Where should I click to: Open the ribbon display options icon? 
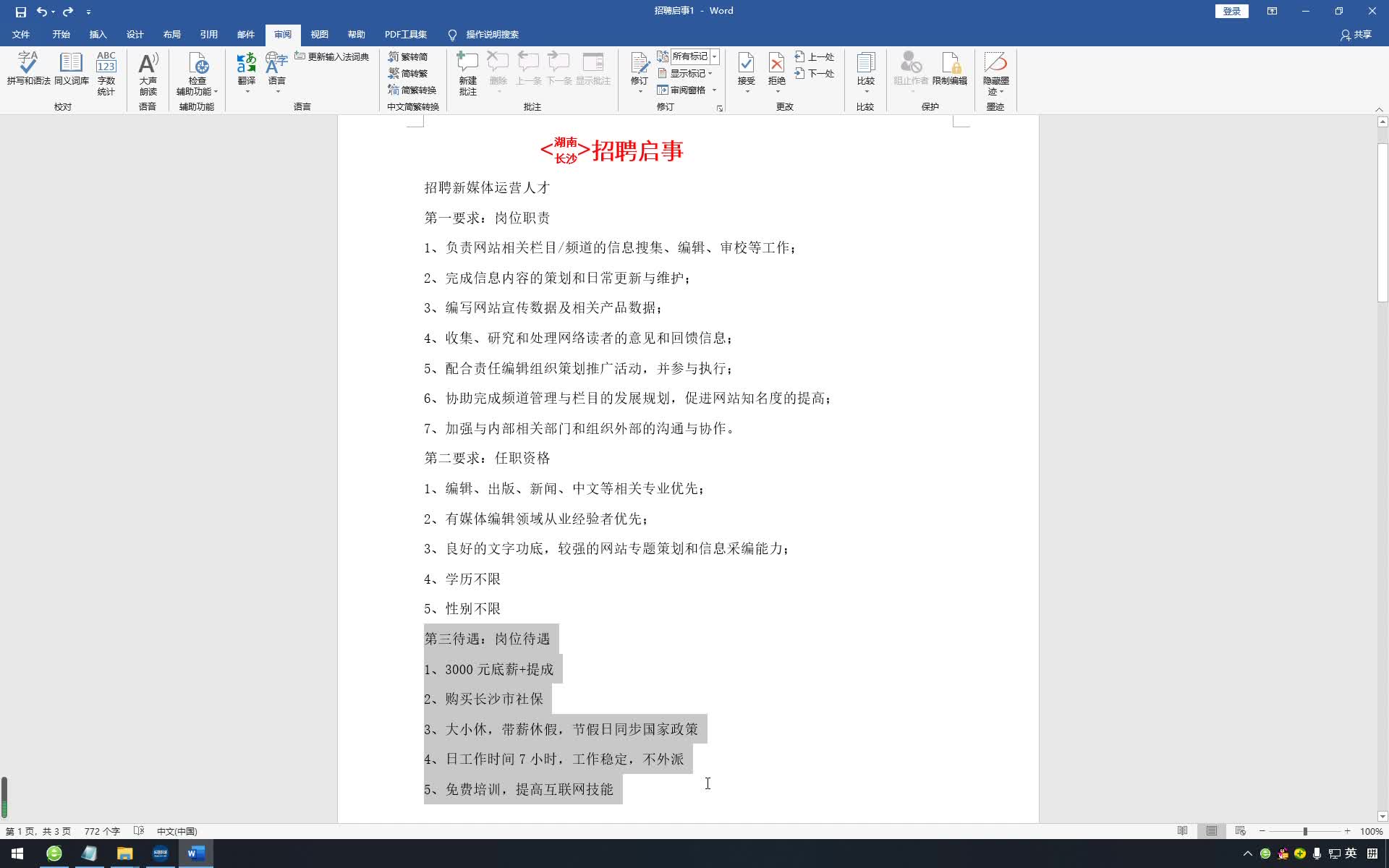pyautogui.click(x=1272, y=11)
